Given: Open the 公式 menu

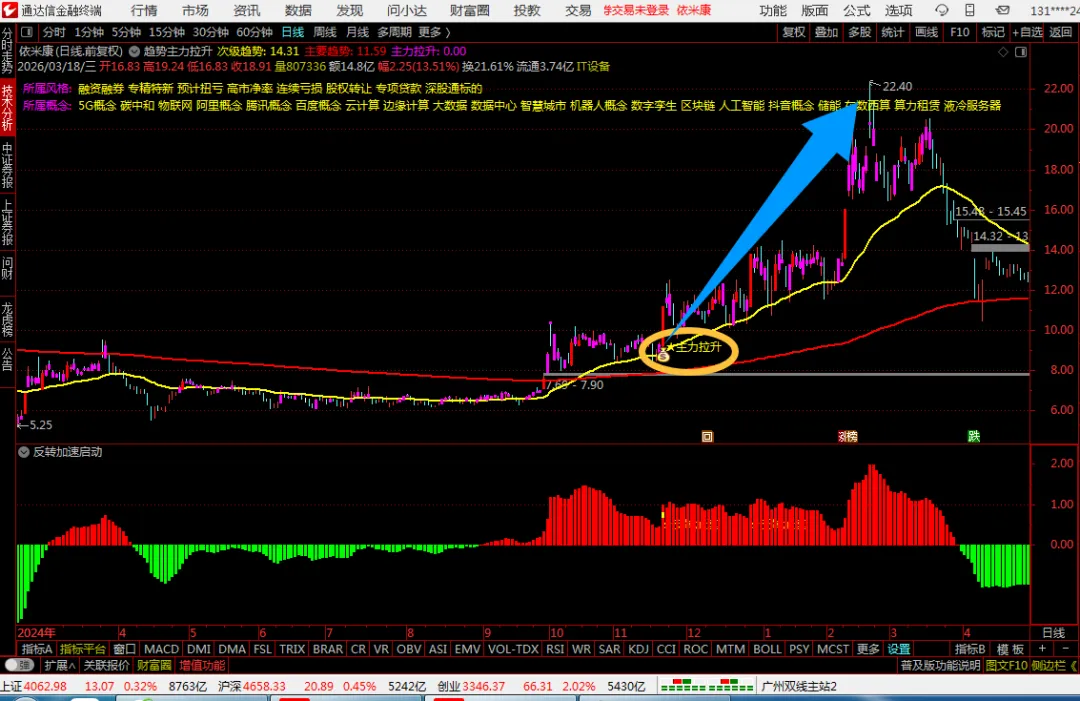Looking at the screenshot, I should pyautogui.click(x=857, y=10).
